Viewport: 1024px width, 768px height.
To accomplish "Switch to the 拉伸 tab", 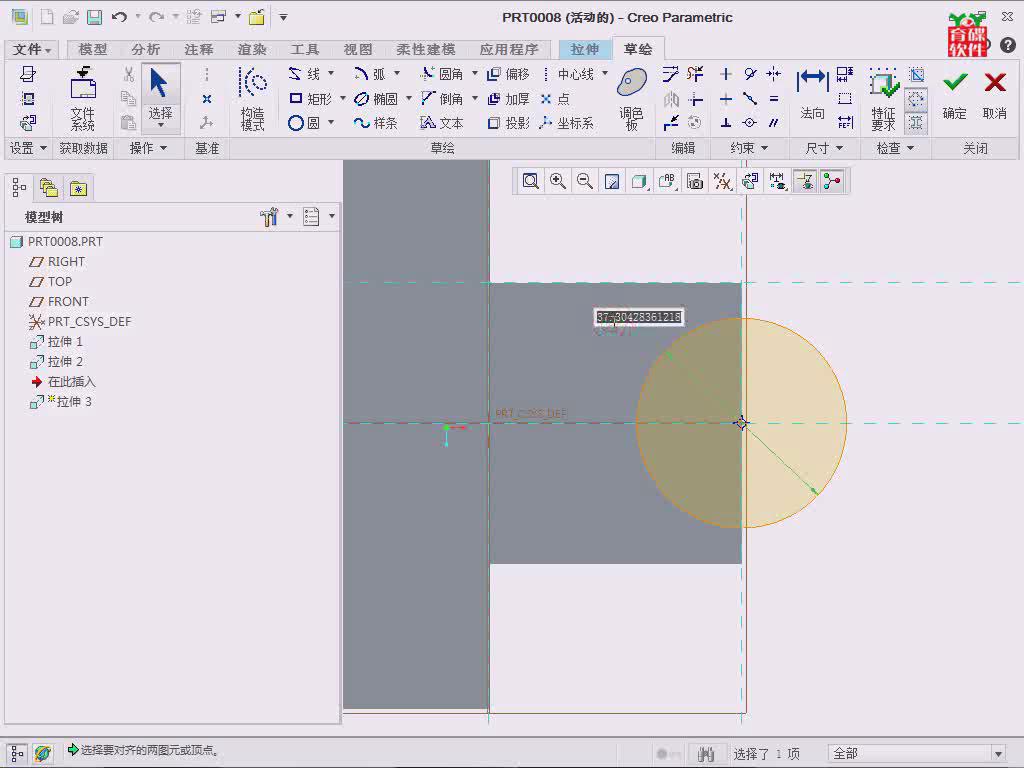I will point(584,50).
